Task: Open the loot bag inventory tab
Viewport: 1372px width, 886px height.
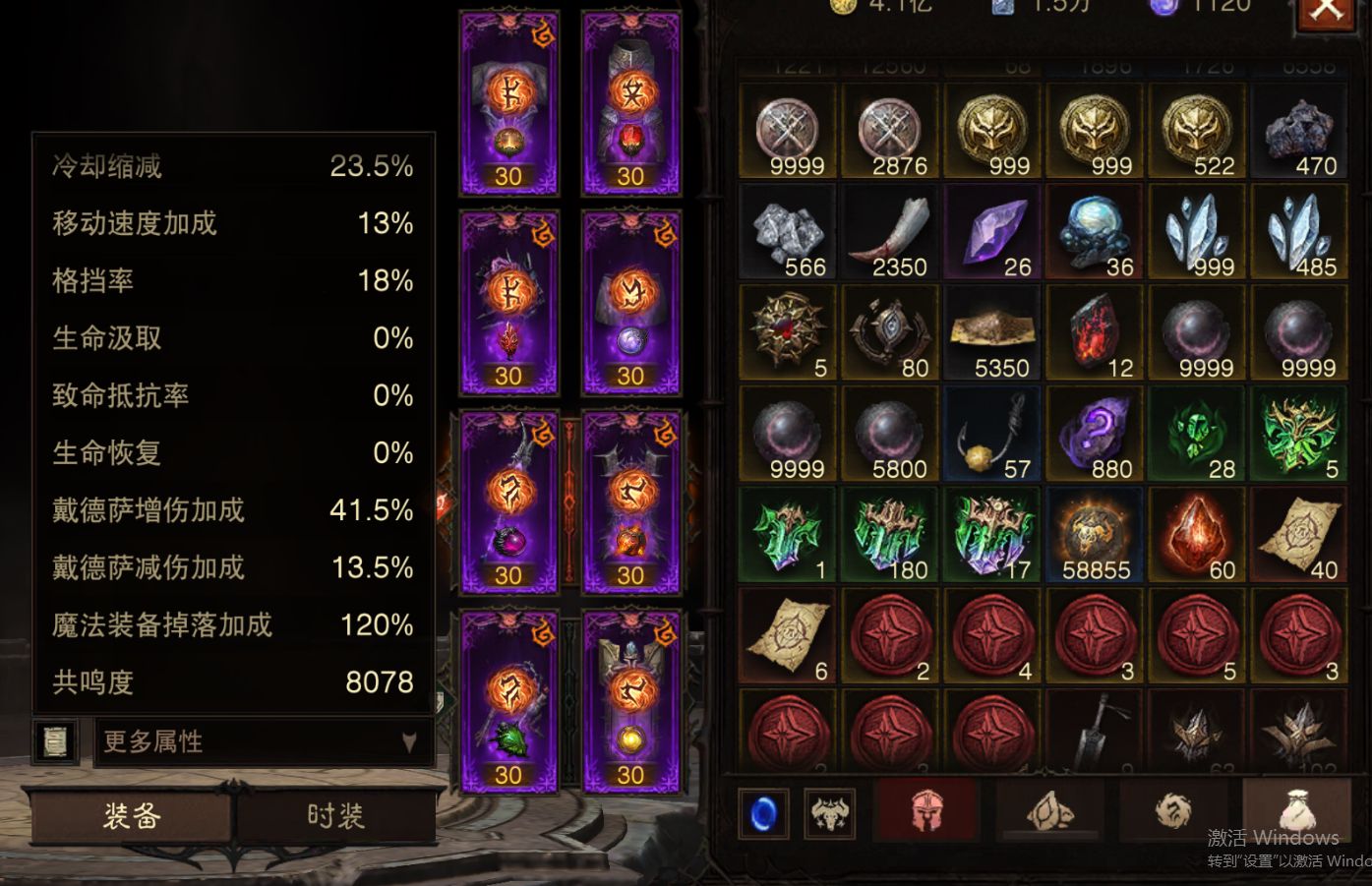Action: [x=1294, y=812]
